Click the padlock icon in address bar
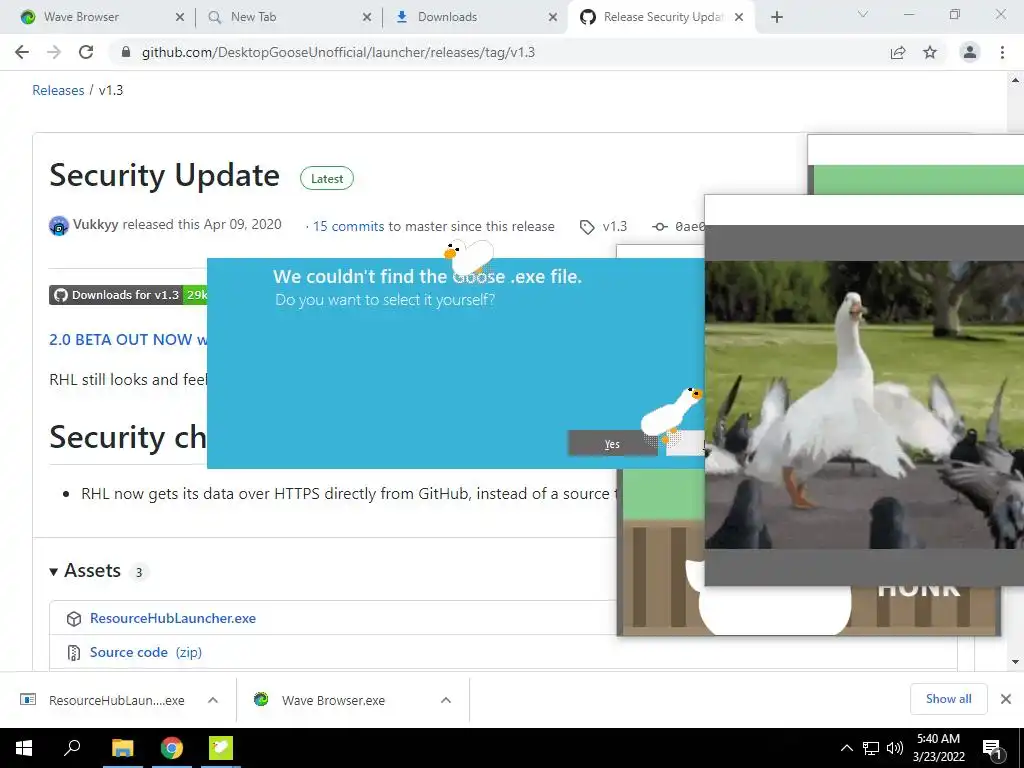The image size is (1024, 768). 126,52
